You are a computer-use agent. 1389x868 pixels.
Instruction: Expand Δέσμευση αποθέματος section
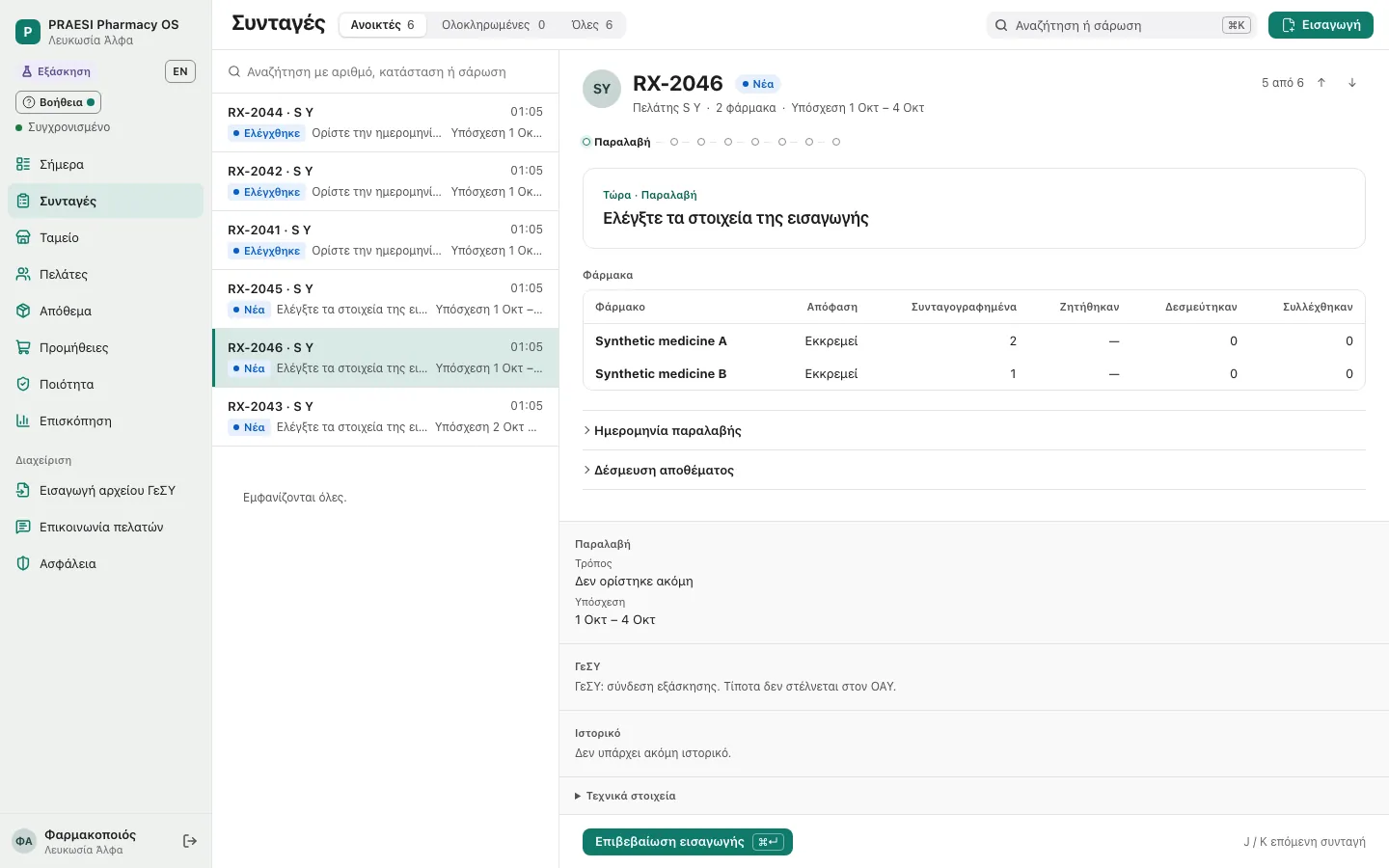[x=974, y=470]
